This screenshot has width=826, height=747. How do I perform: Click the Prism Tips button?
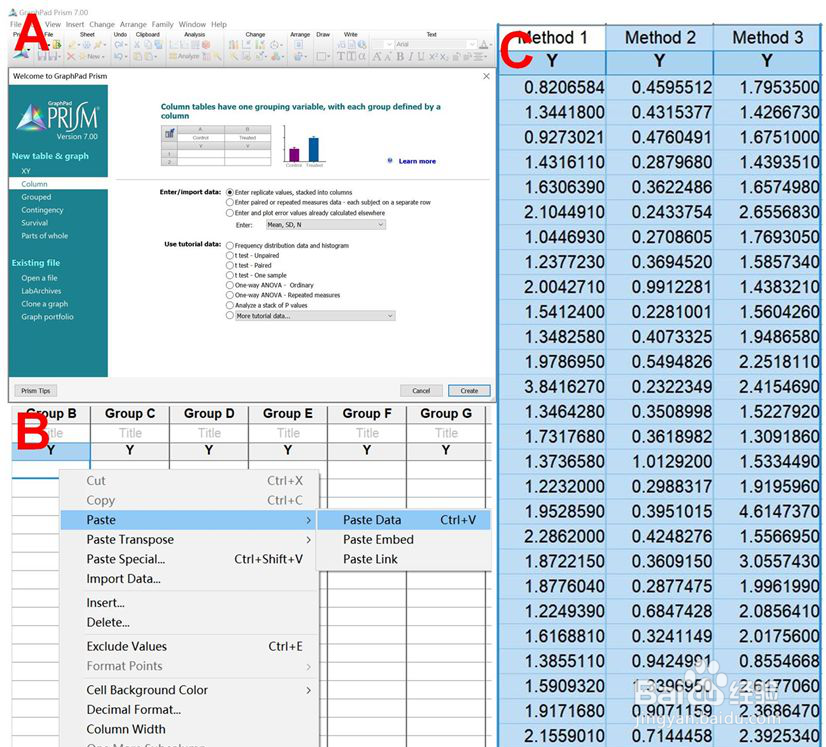[x=35, y=391]
